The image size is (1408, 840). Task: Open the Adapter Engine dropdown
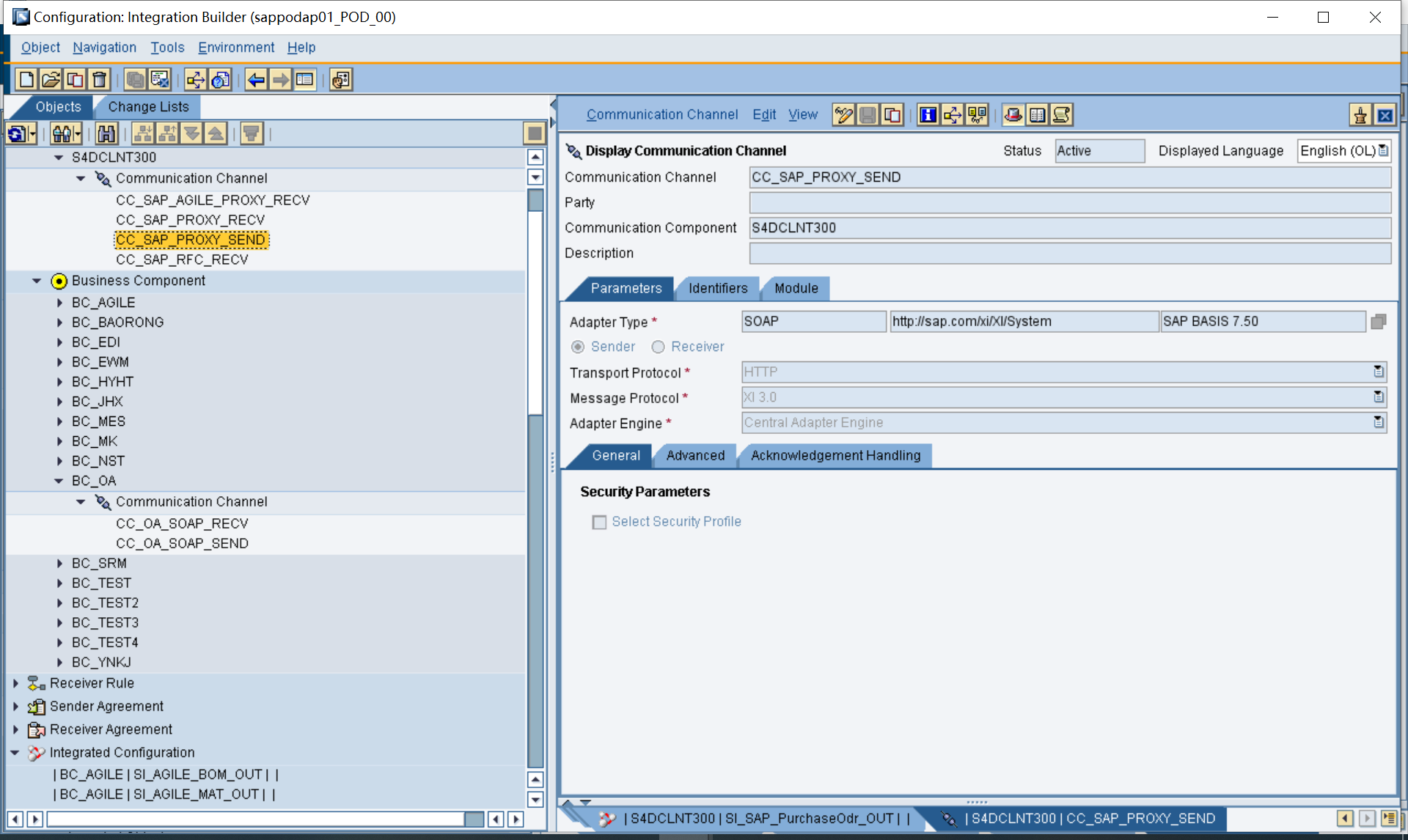1379,422
